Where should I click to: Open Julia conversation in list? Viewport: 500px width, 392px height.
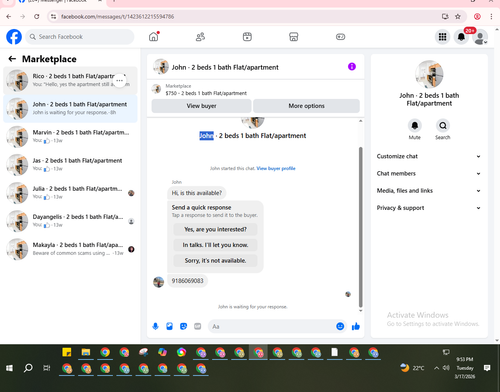pyautogui.click(x=70, y=193)
